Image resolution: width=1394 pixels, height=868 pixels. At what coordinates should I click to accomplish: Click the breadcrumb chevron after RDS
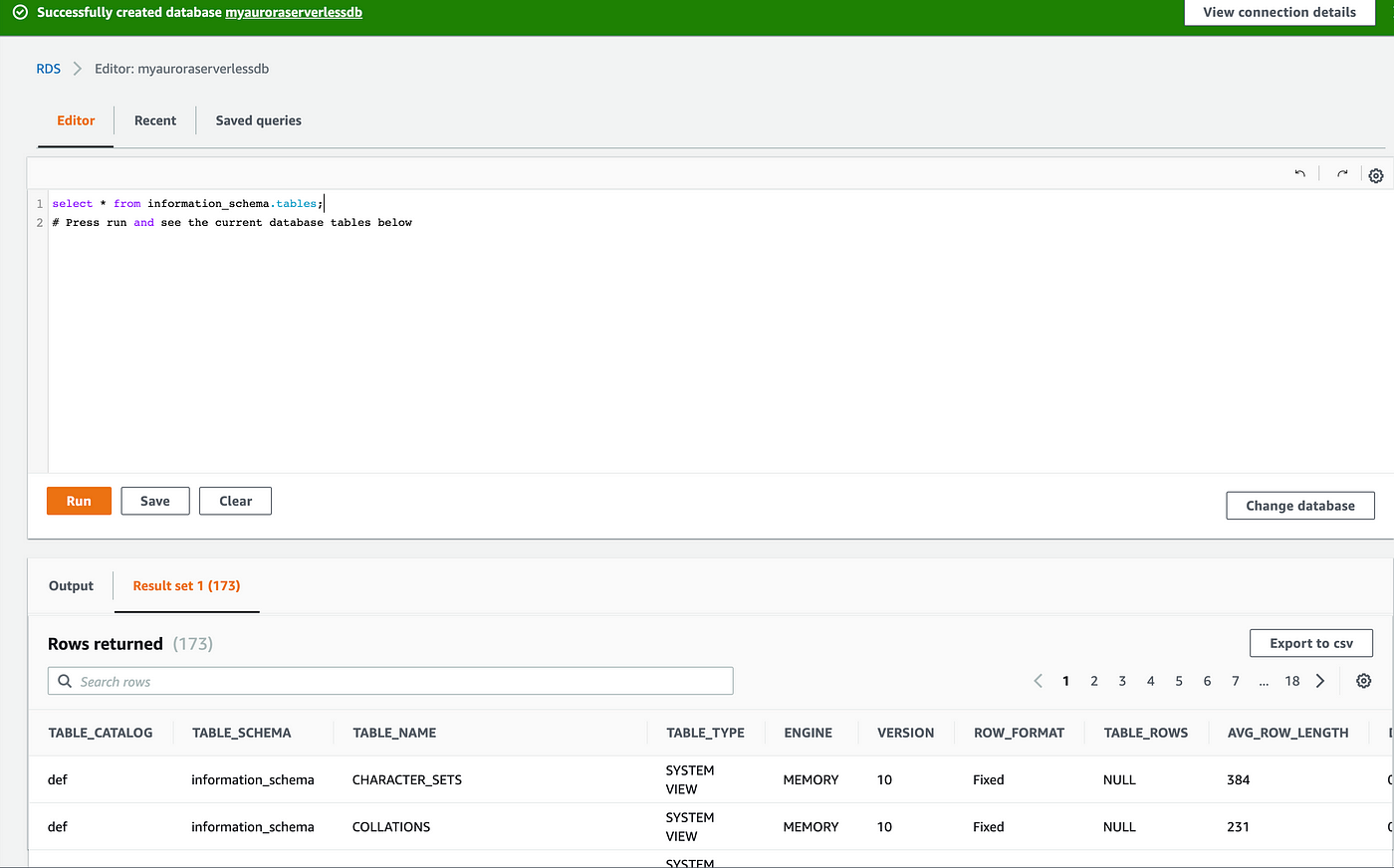(78, 69)
